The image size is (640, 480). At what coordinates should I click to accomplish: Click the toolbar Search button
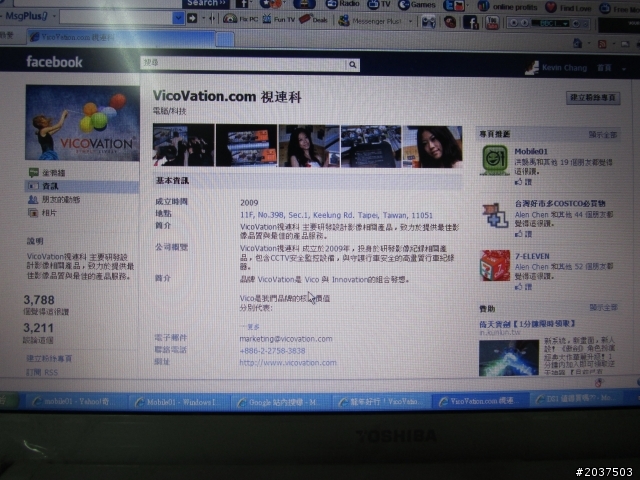[206, 3]
